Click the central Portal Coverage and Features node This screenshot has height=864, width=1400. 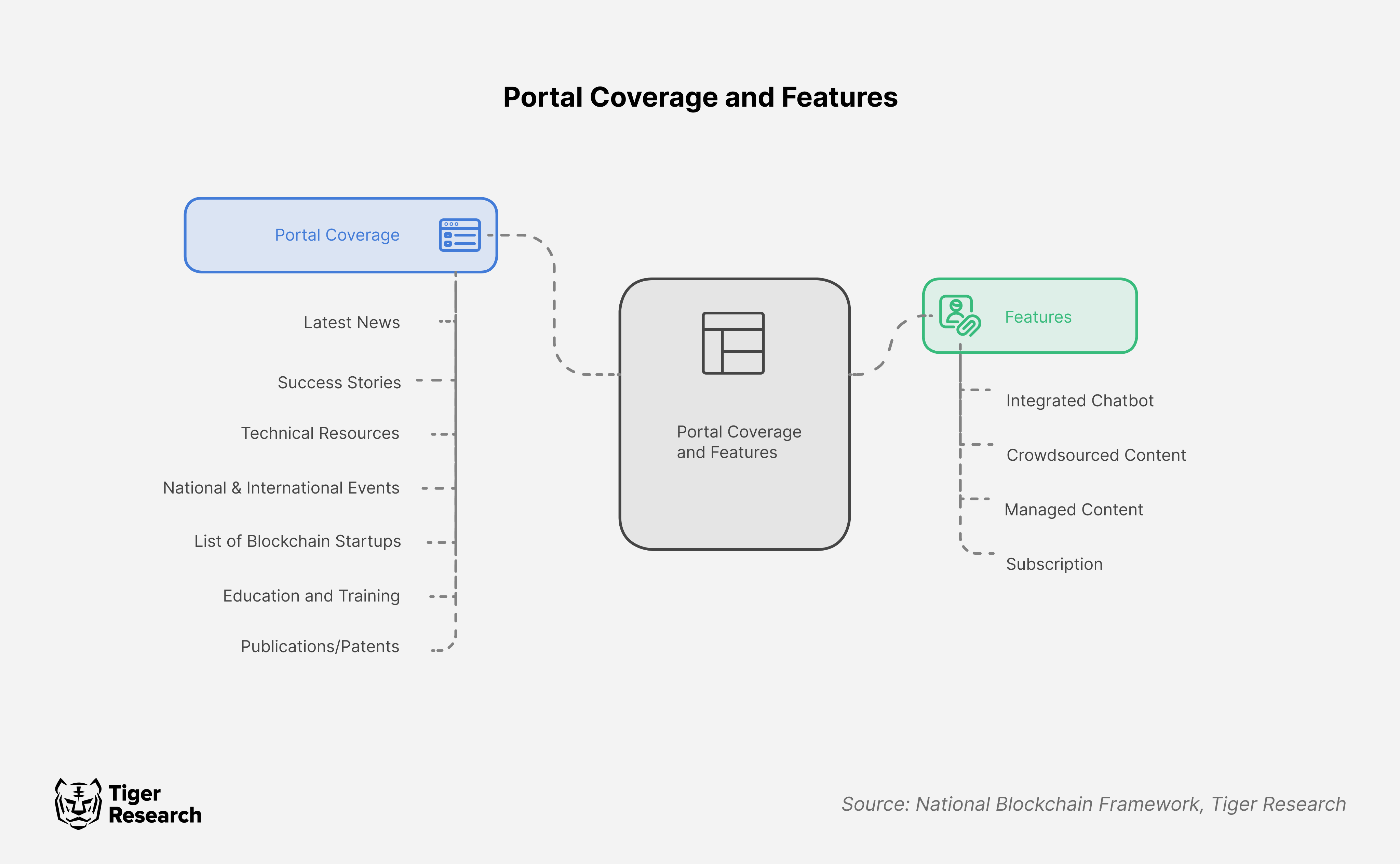click(x=735, y=441)
